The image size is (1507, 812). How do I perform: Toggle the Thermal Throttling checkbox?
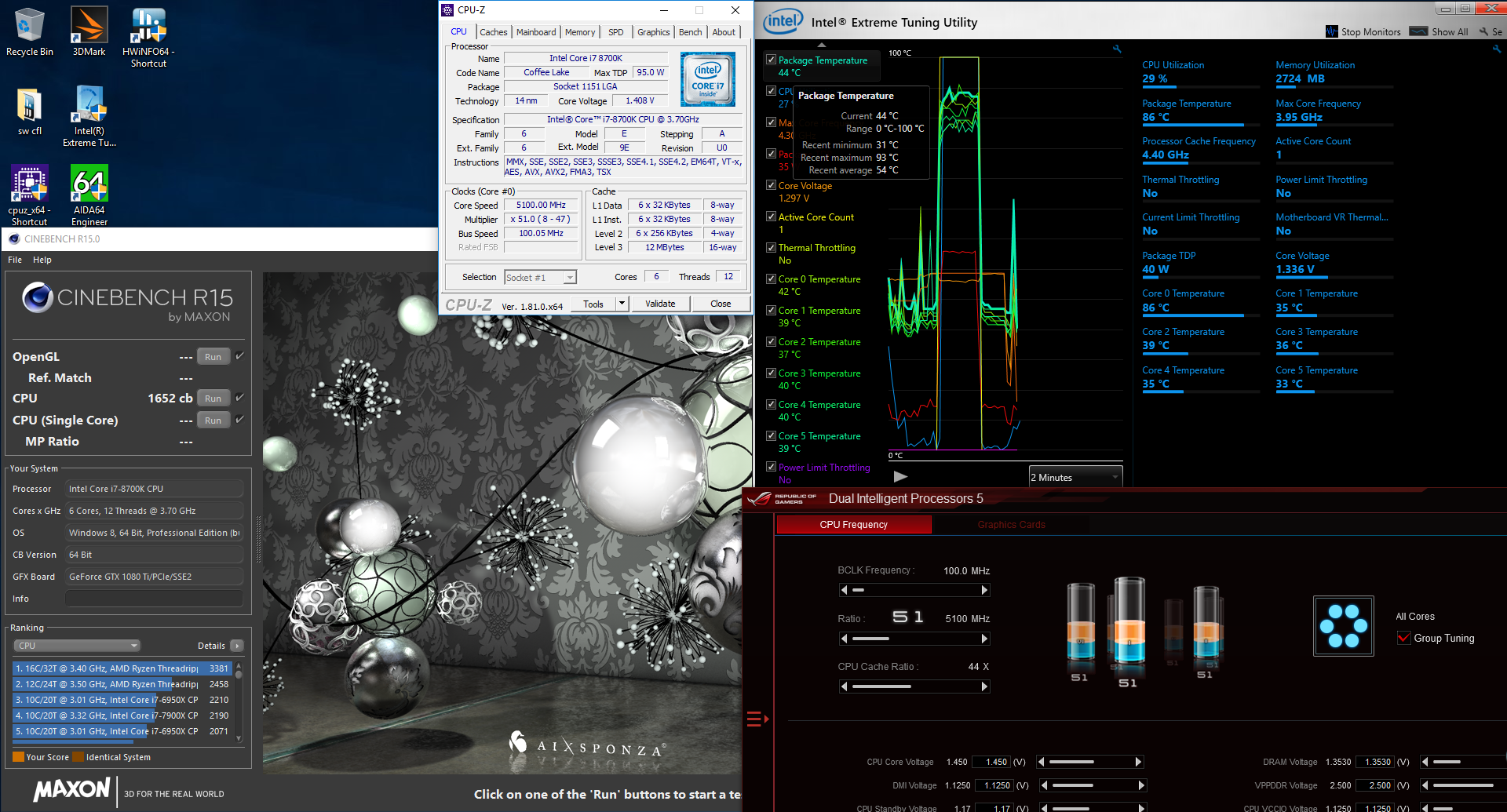[x=771, y=247]
